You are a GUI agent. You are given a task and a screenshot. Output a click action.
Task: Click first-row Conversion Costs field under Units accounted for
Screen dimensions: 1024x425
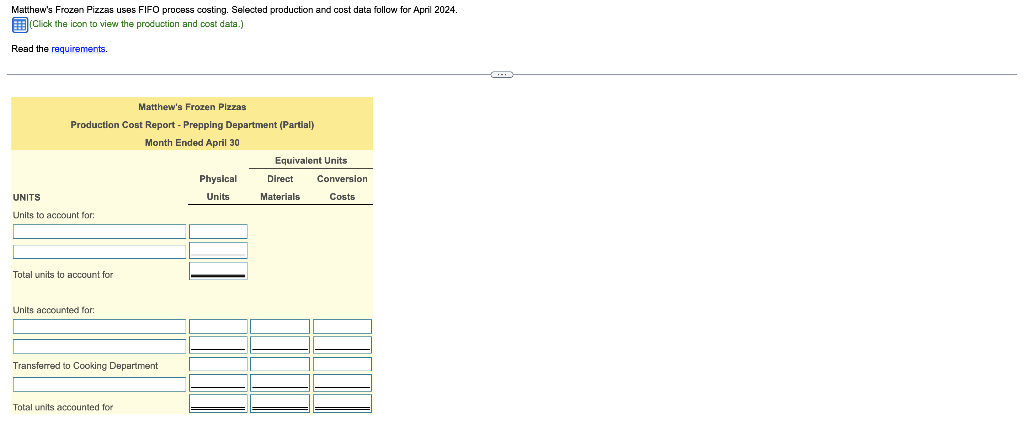[342, 326]
